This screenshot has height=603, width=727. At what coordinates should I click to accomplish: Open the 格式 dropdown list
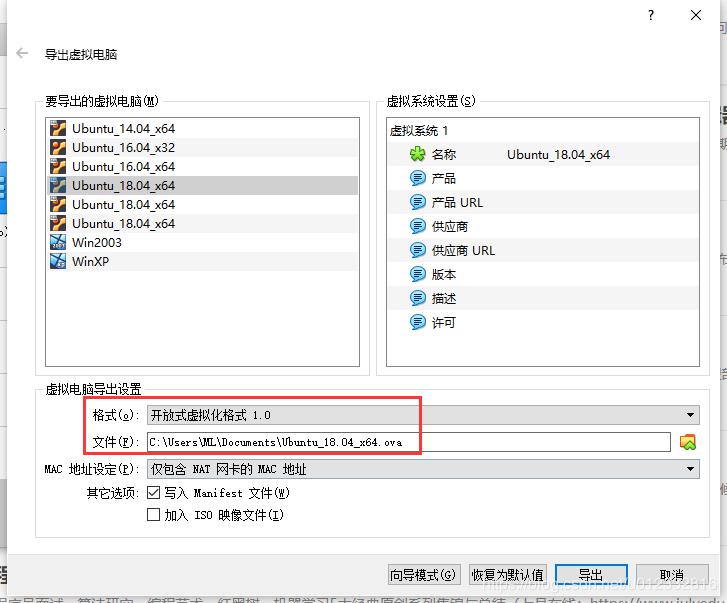[x=423, y=415]
